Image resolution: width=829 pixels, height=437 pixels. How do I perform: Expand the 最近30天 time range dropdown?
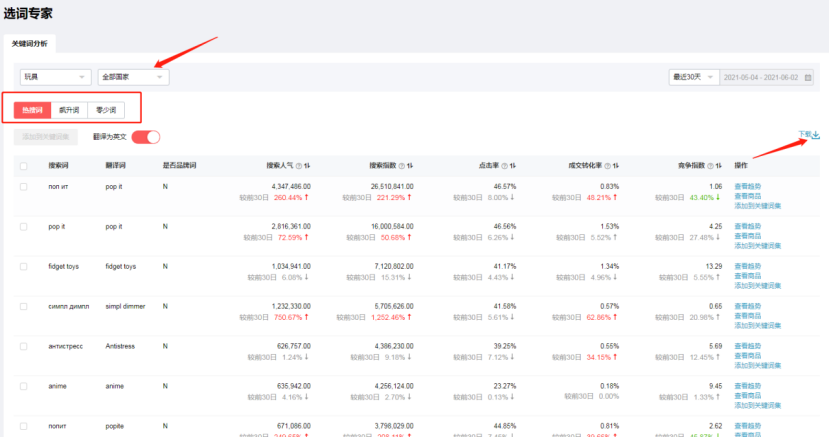pyautogui.click(x=691, y=77)
